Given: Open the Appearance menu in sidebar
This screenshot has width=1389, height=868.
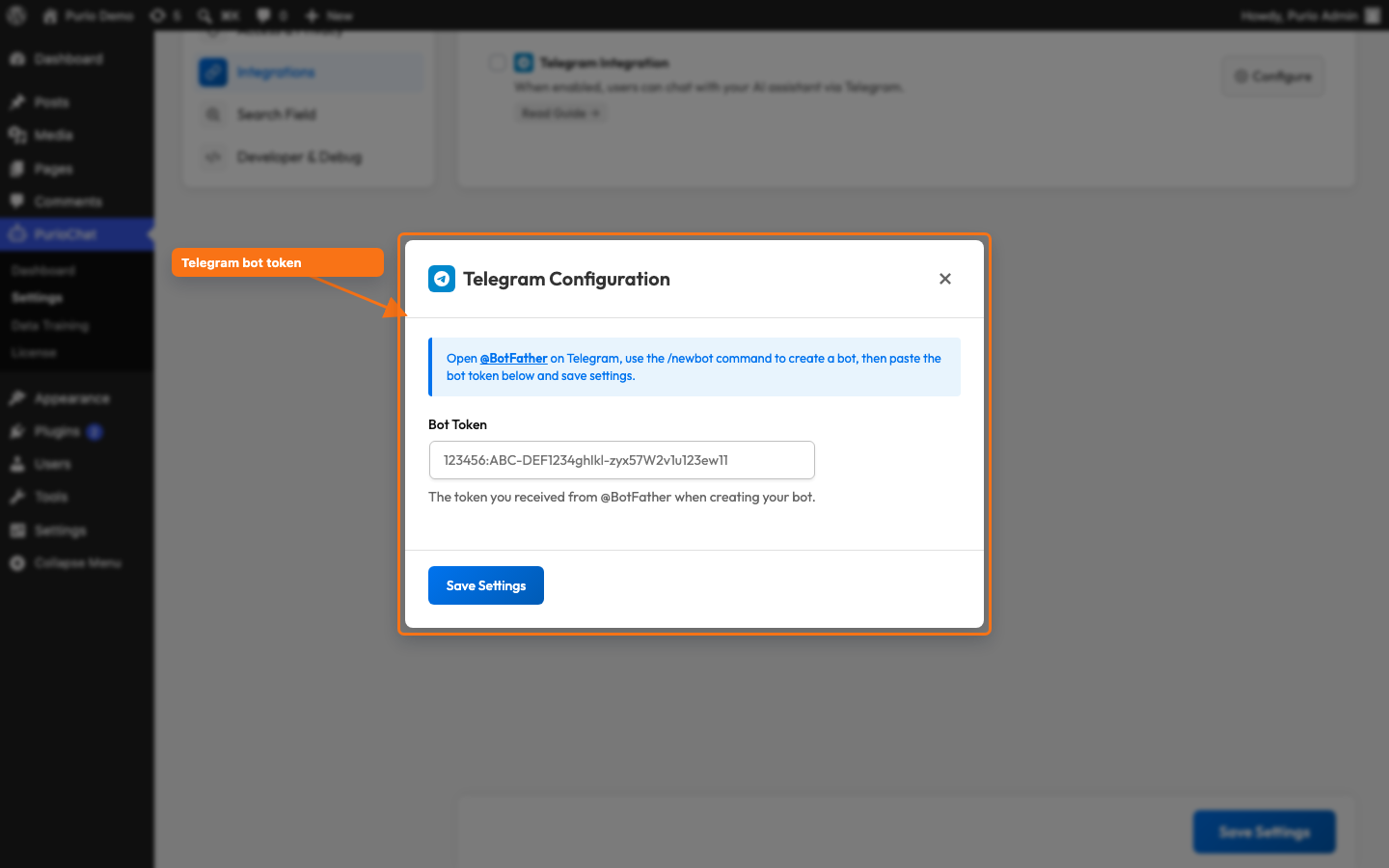Looking at the screenshot, I should pos(76,398).
